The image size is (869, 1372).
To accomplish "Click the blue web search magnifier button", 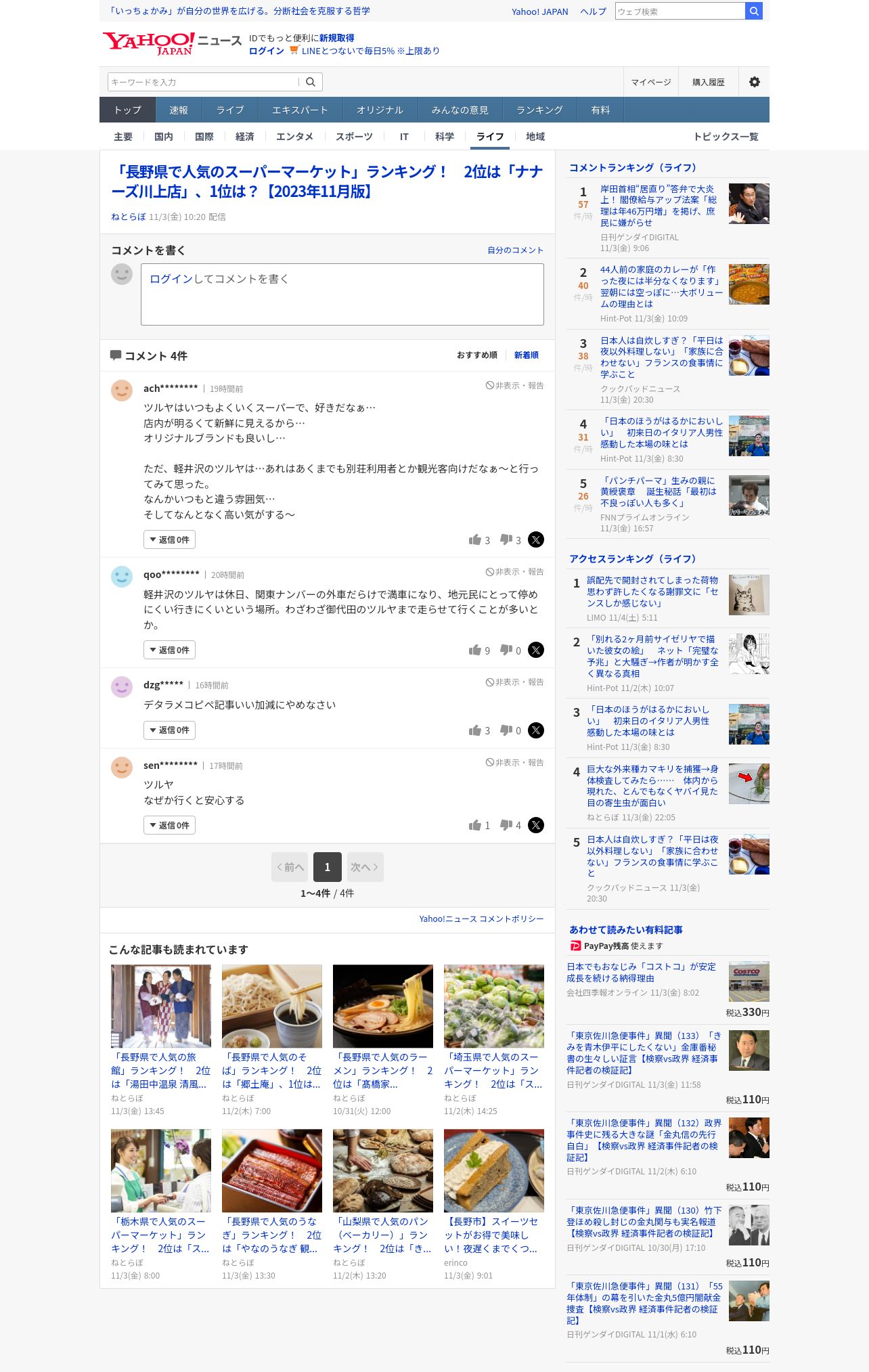I will tap(754, 11).
